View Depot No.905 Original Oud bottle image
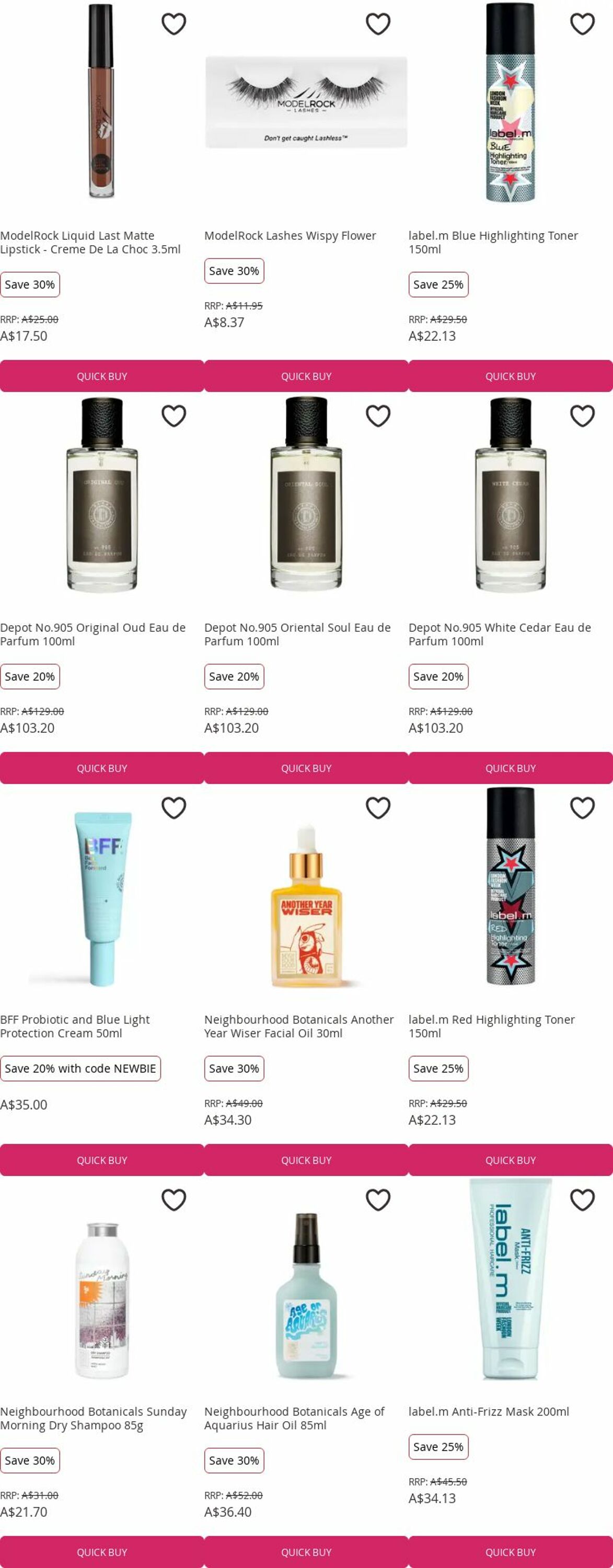This screenshot has height=1568, width=613. coord(102,495)
